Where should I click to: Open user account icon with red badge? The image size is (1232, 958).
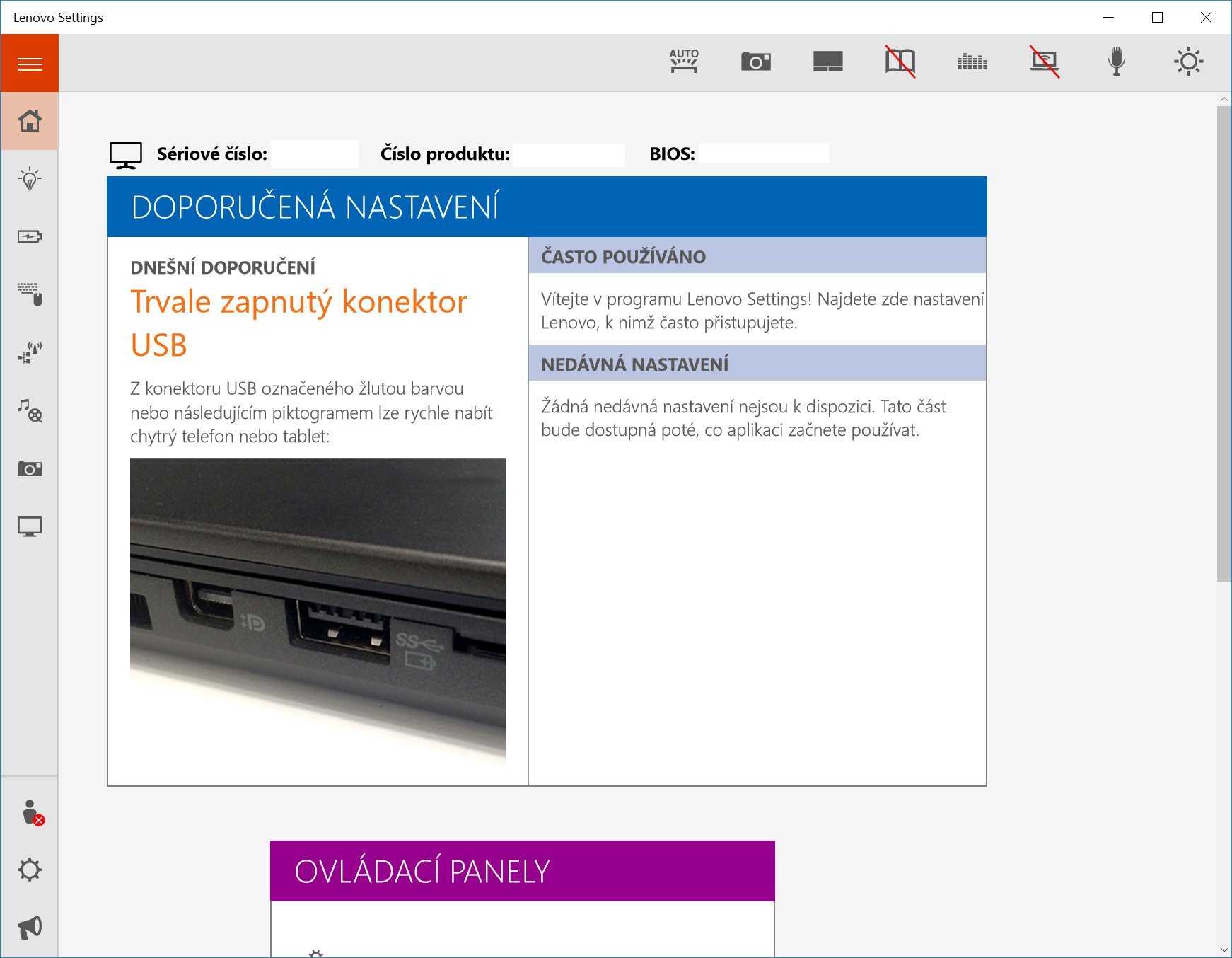pyautogui.click(x=32, y=812)
